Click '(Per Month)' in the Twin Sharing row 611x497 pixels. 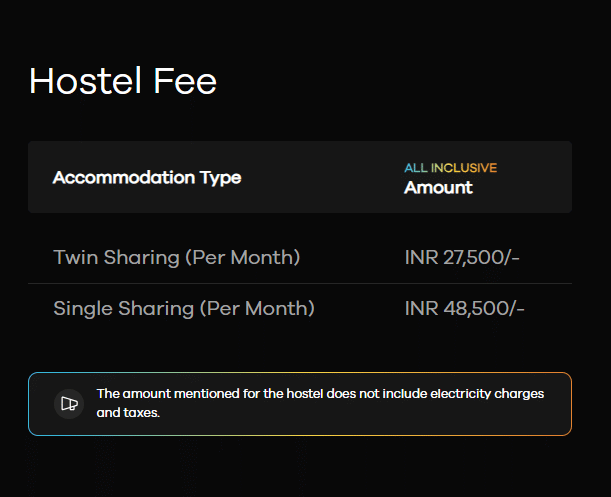pos(243,257)
